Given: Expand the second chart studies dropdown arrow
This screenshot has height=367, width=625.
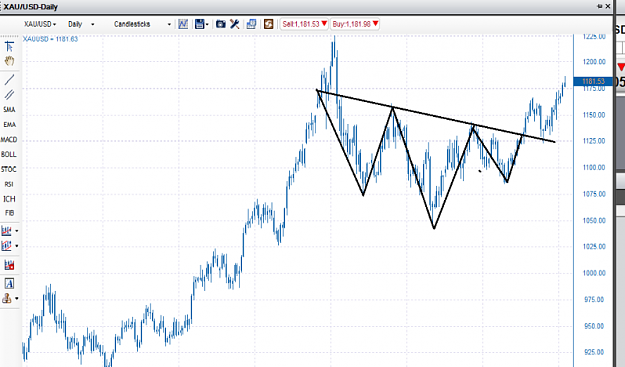Looking at the screenshot, I should (17, 246).
